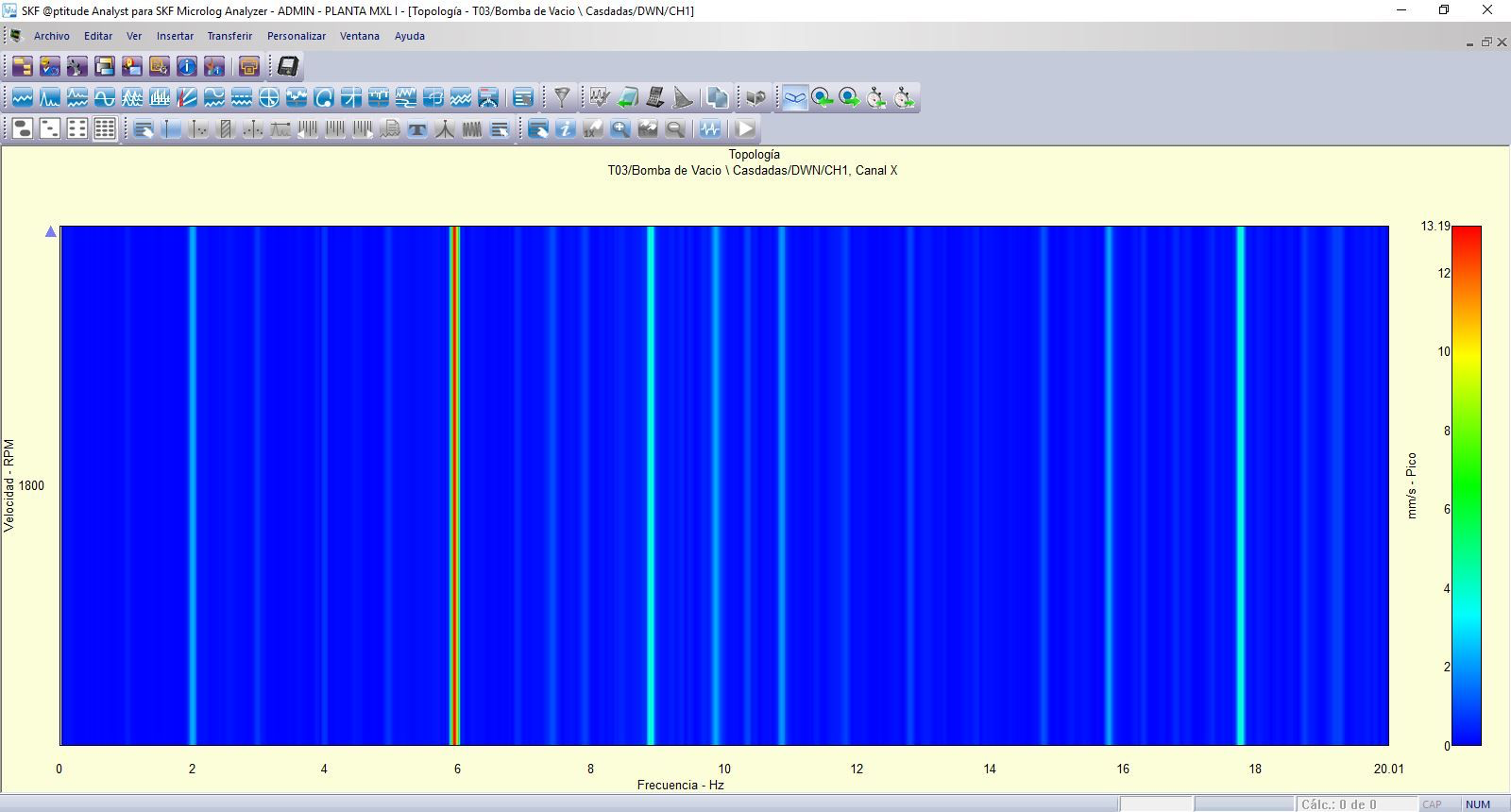Click the play arrow button
This screenshot has width=1511, height=812.
[746, 128]
